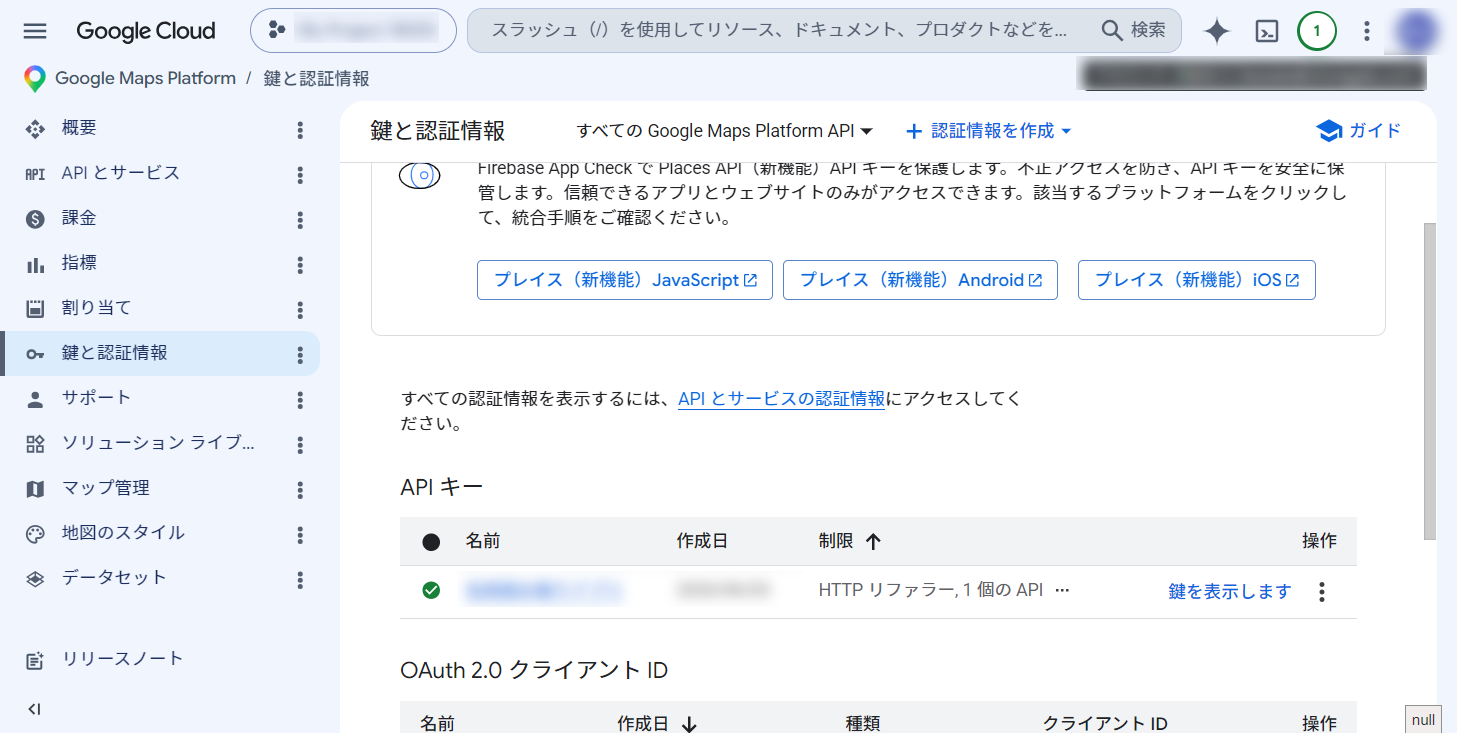Open notifications badge showing 1

pos(1317,31)
